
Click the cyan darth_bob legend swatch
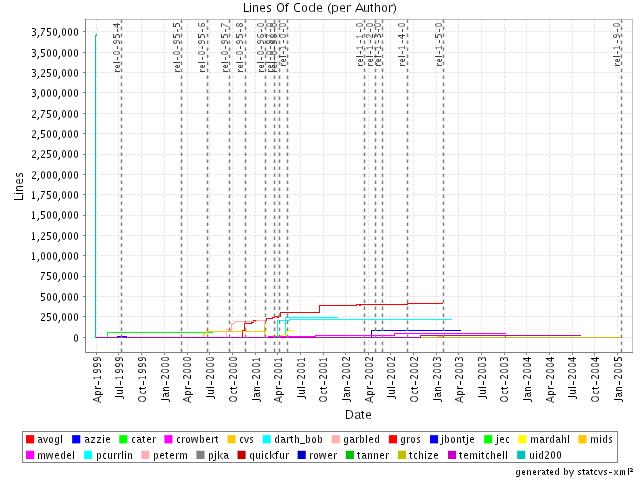[266, 439]
